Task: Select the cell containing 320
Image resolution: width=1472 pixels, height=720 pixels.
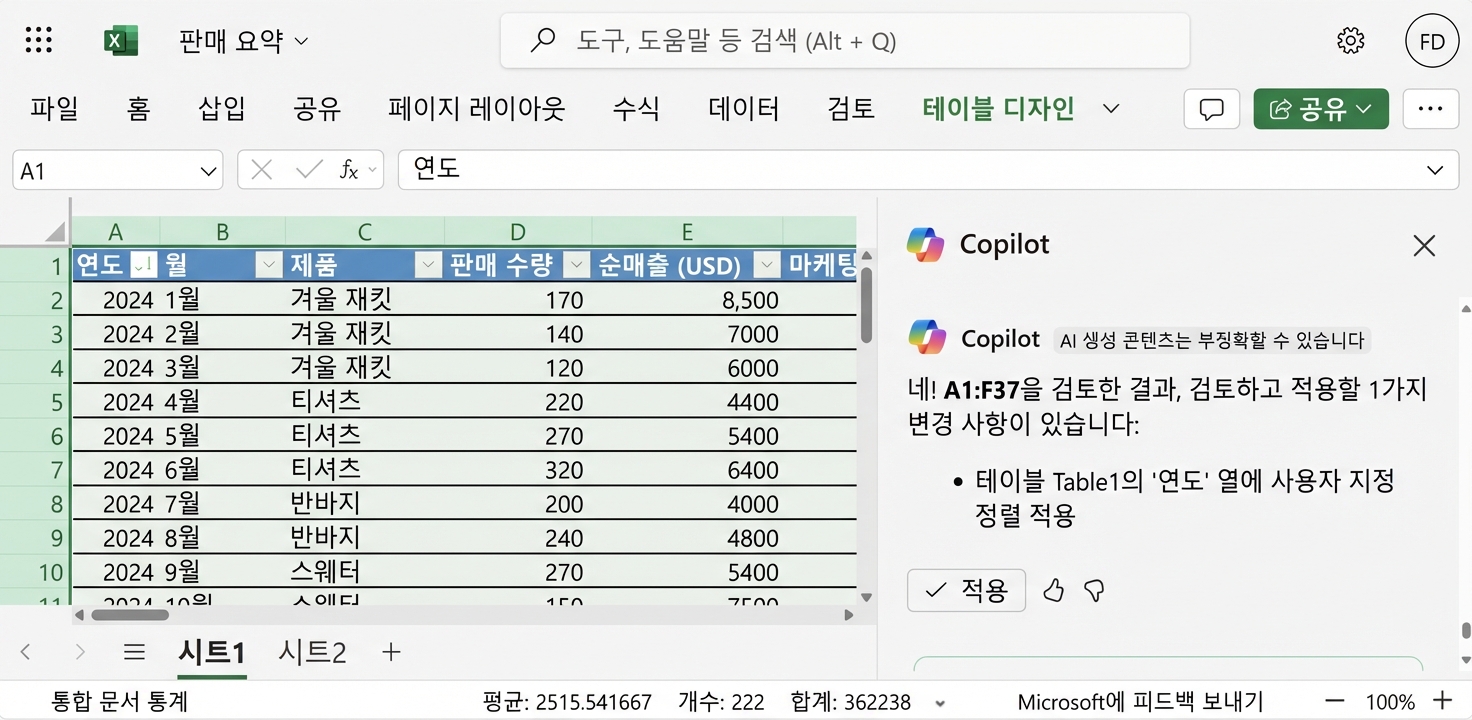Action: pos(518,470)
